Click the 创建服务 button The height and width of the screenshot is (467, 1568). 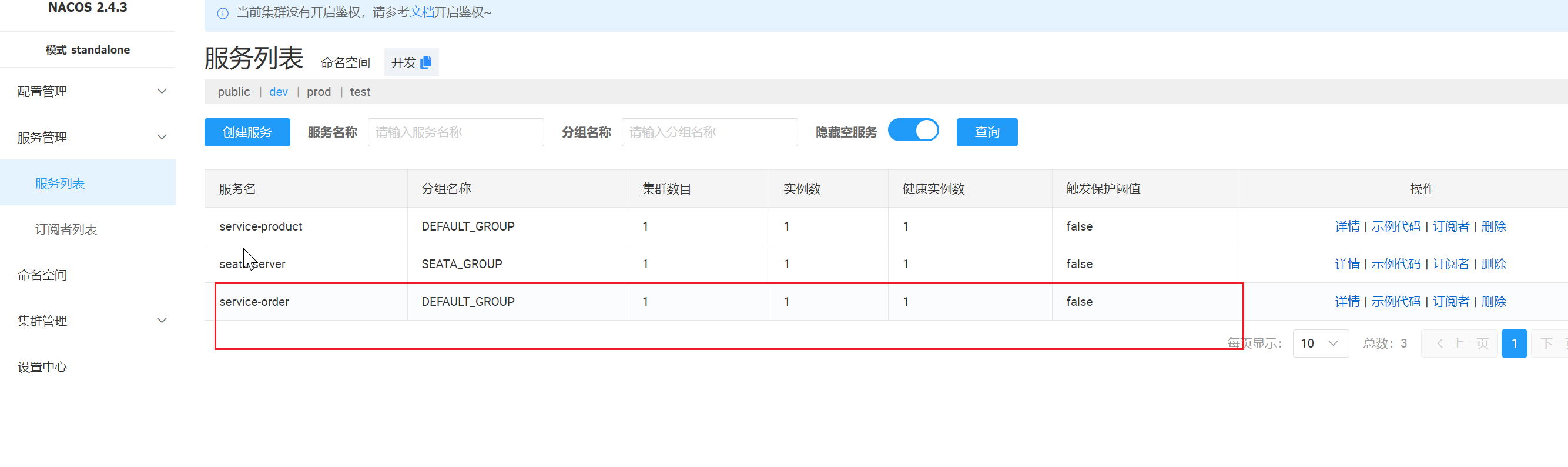[247, 132]
